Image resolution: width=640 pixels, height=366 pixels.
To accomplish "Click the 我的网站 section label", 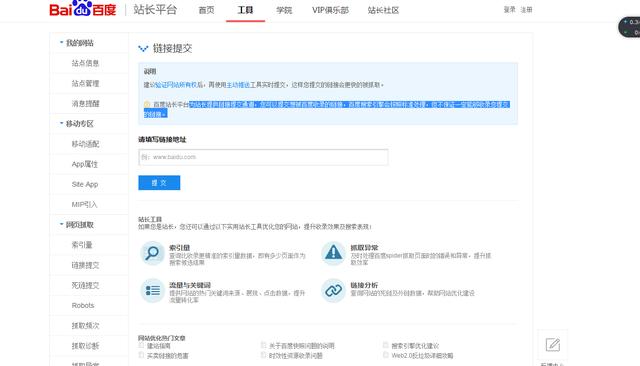I will [80, 42].
